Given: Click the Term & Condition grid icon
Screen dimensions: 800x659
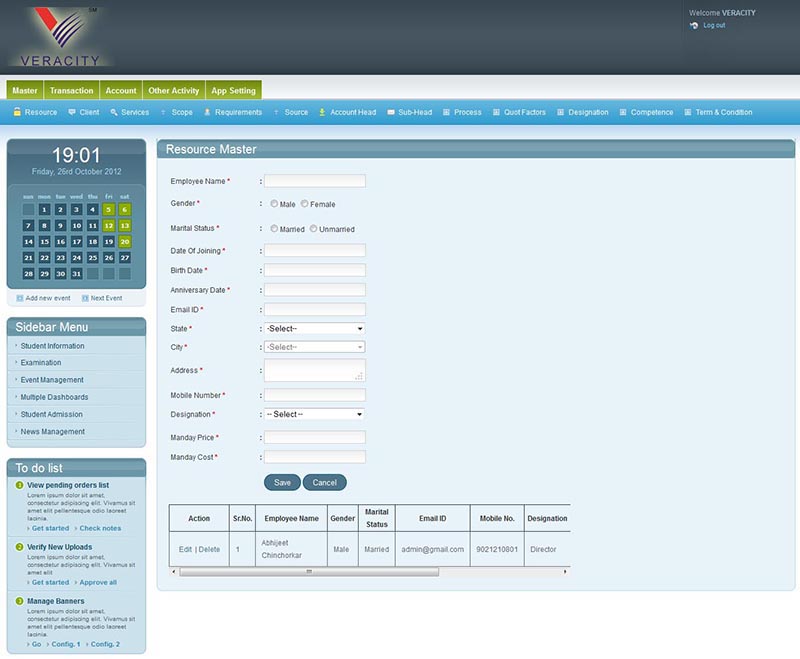Looking at the screenshot, I should [687, 112].
